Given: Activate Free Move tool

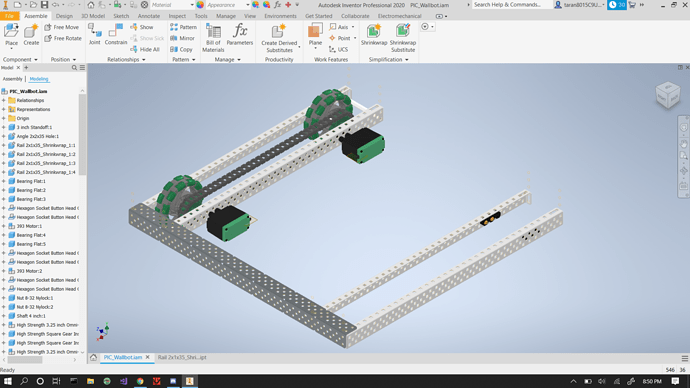Looking at the screenshot, I should coord(62,27).
